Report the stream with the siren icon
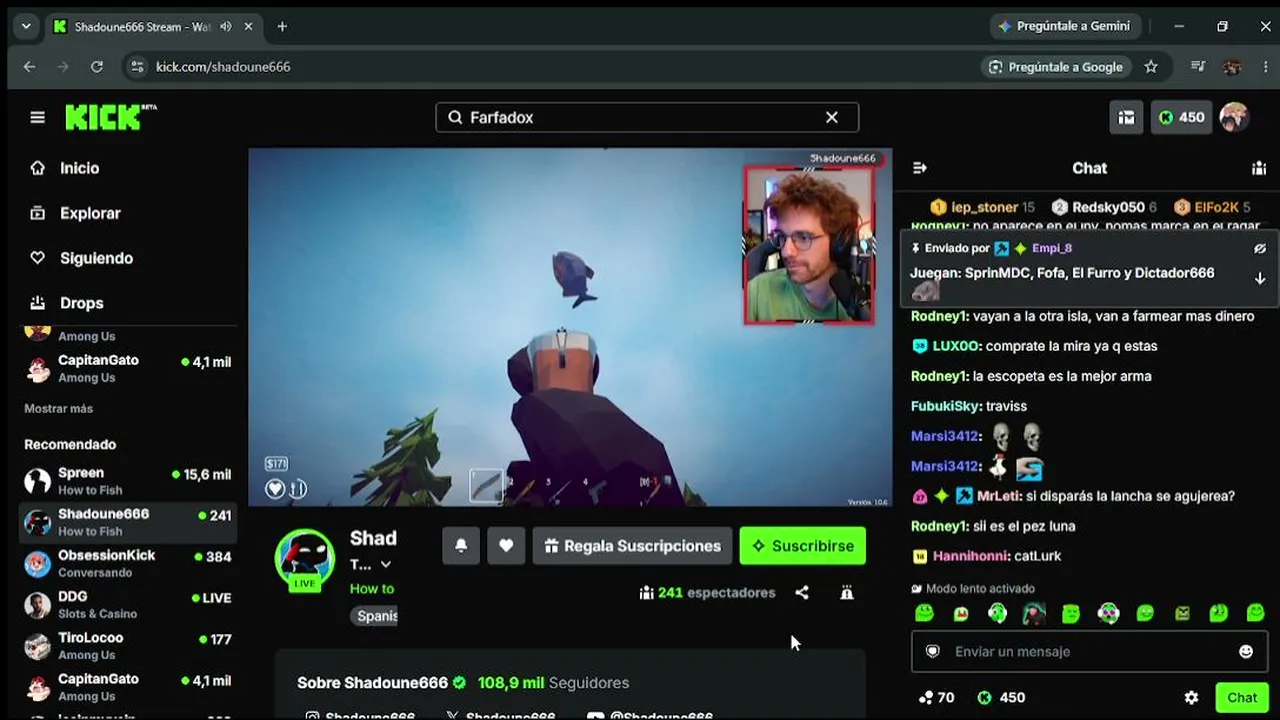The height and width of the screenshot is (720, 1280). click(x=847, y=593)
